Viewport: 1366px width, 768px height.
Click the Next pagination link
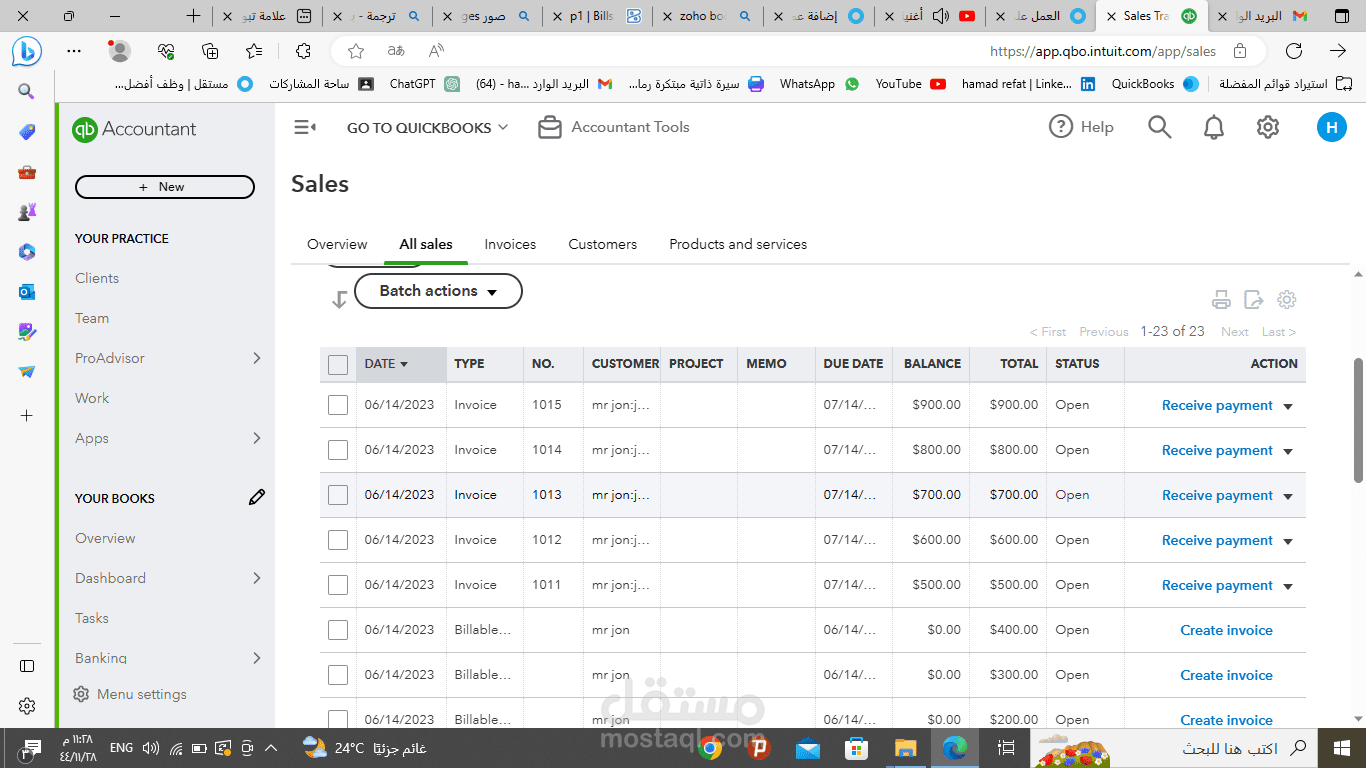pyautogui.click(x=1234, y=332)
